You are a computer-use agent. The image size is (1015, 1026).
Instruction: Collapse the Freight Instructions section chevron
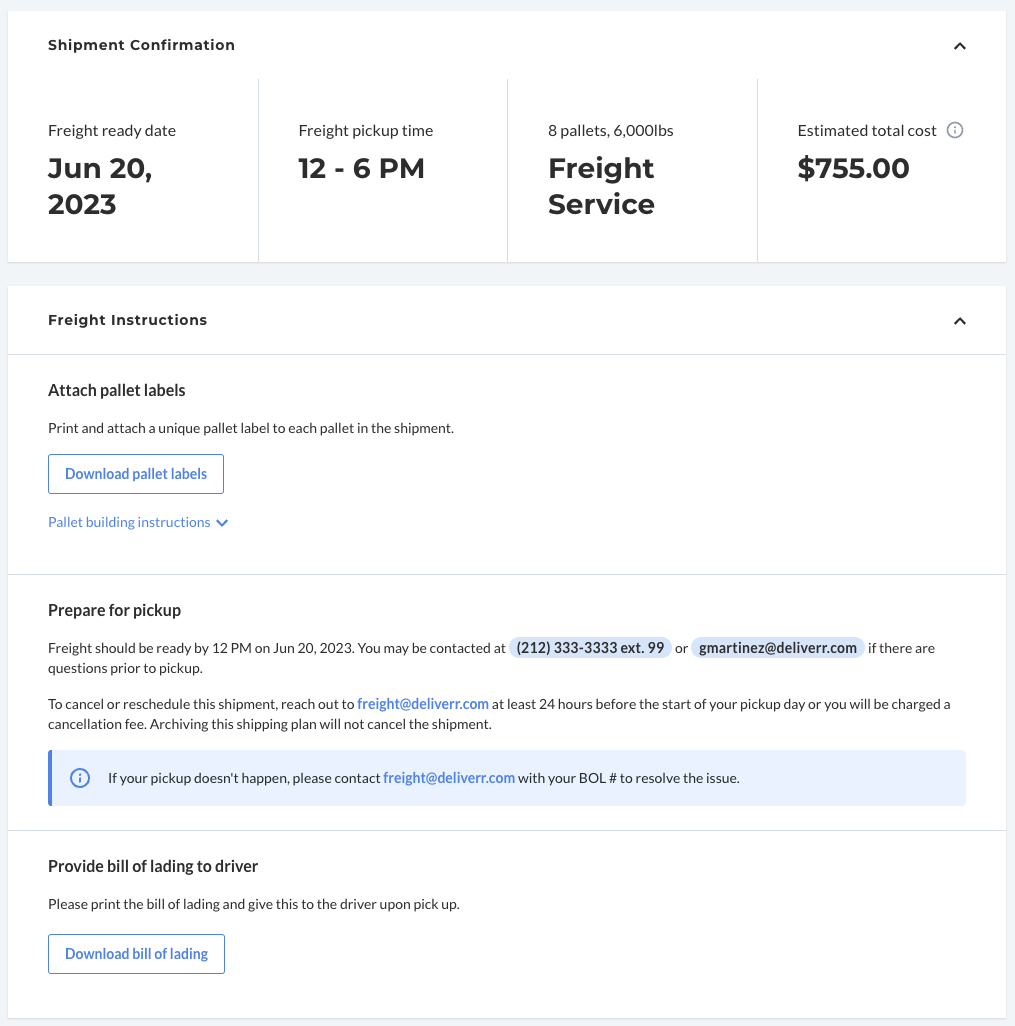(x=959, y=321)
